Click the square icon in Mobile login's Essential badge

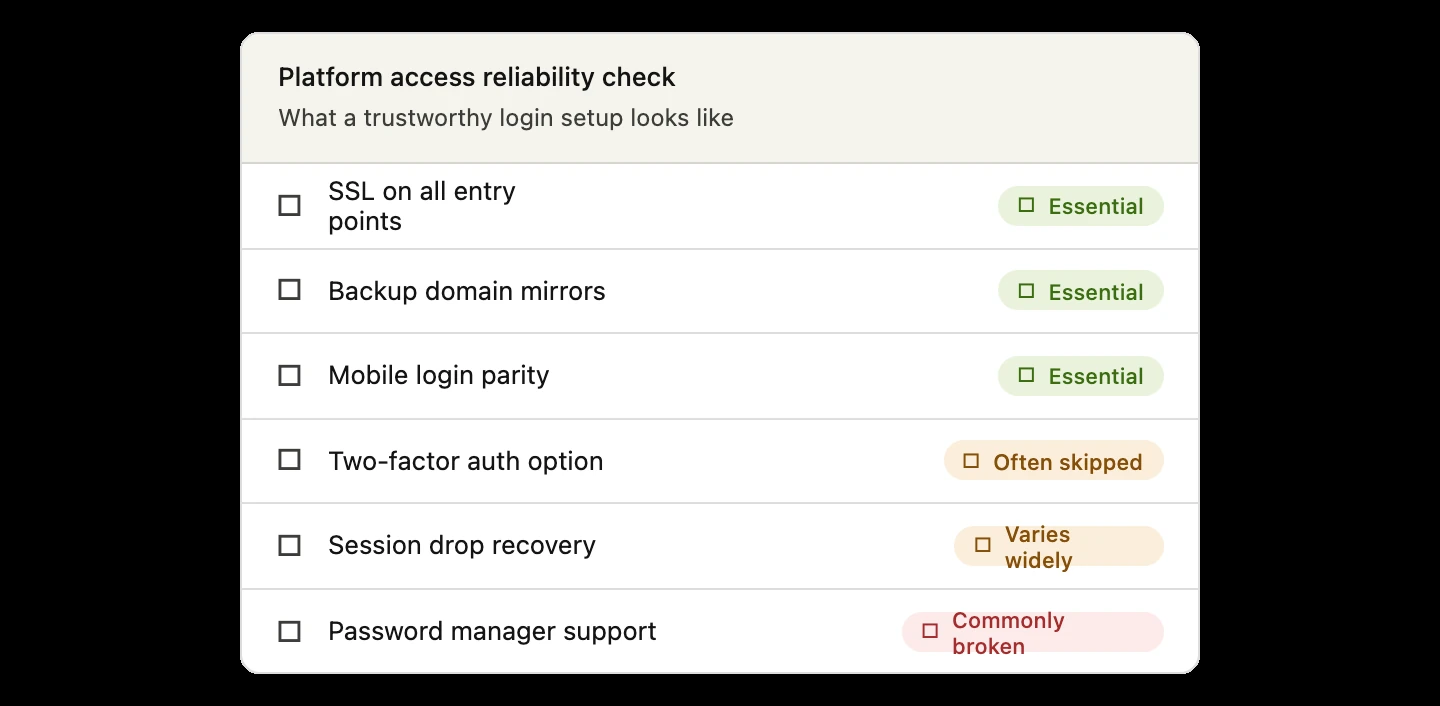pos(1026,375)
